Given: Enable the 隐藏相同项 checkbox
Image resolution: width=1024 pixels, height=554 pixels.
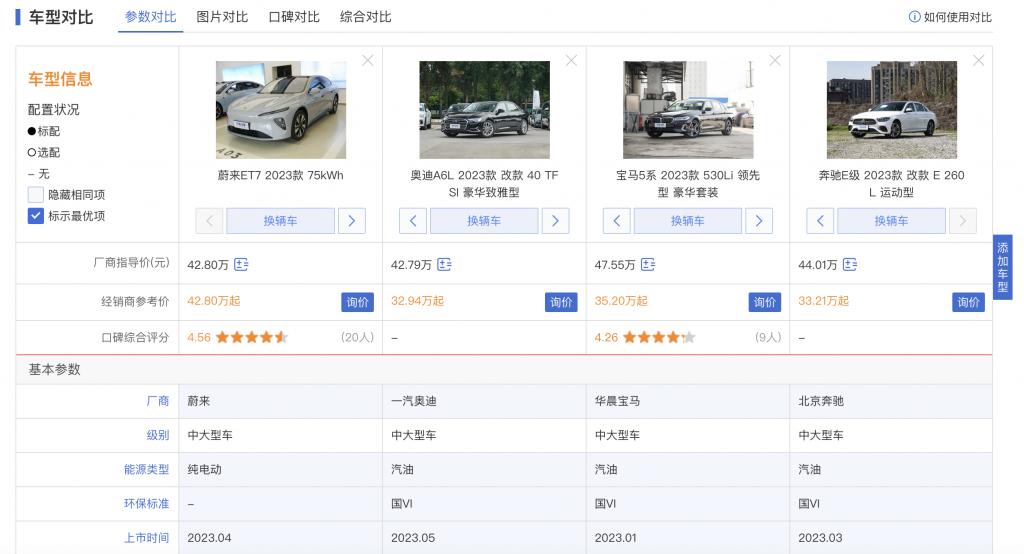Looking at the screenshot, I should [36, 195].
